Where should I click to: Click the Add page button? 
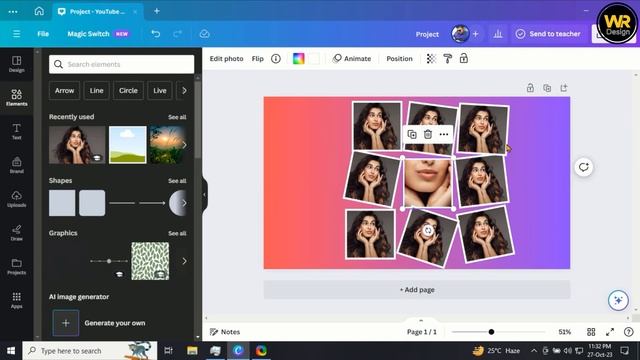[417, 289]
